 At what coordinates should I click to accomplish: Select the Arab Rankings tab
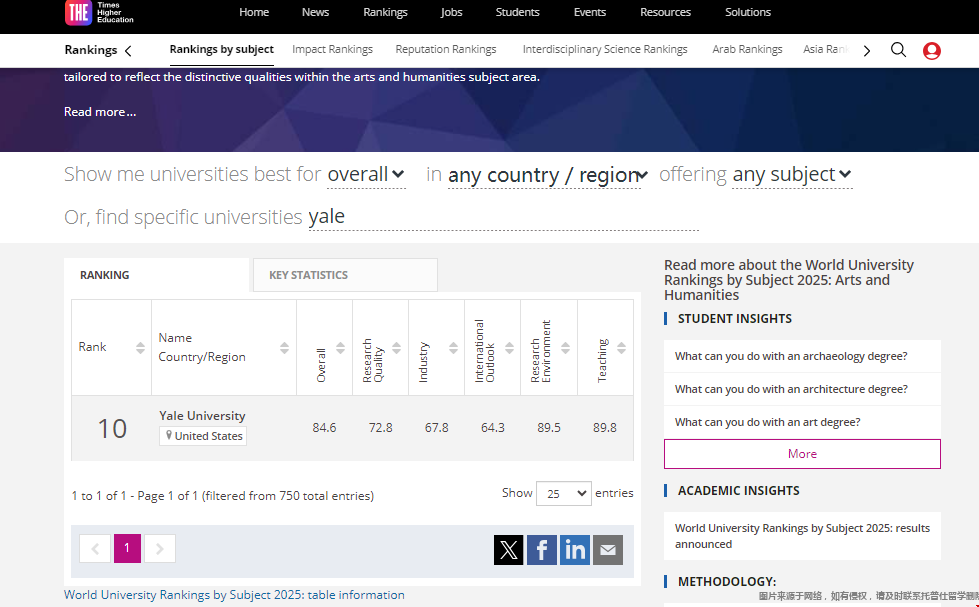click(747, 49)
